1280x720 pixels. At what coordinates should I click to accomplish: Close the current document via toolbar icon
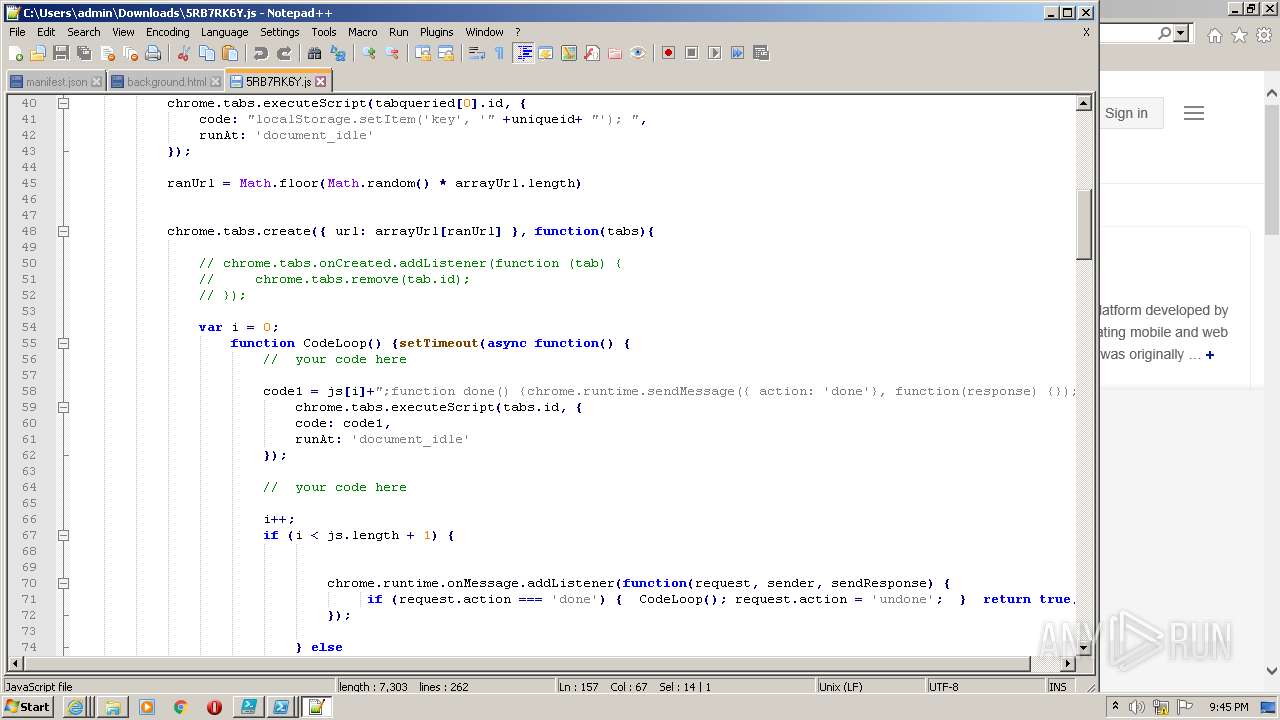pyautogui.click(x=107, y=53)
